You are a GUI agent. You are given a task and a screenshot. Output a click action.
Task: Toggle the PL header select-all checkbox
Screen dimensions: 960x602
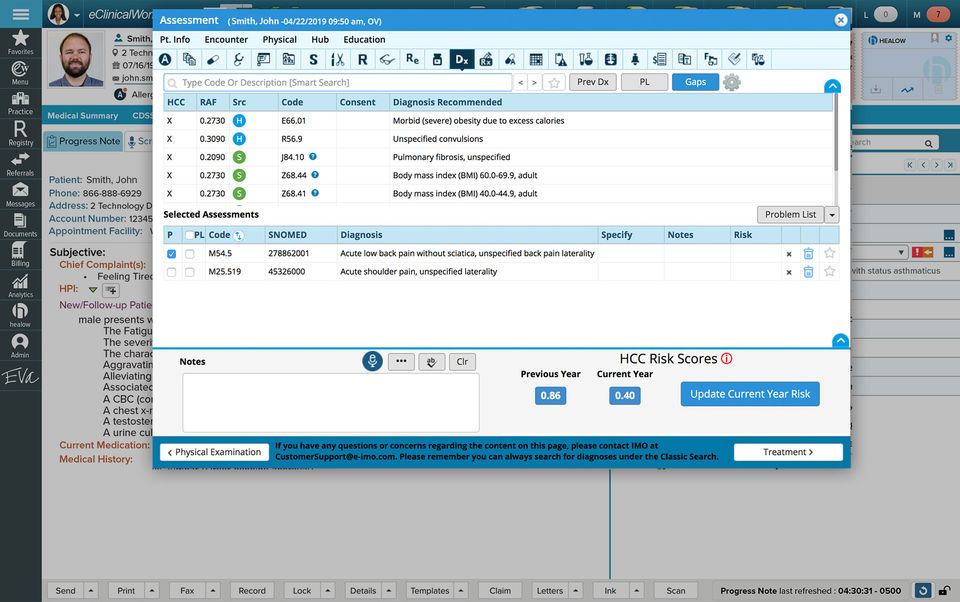pyautogui.click(x=190, y=235)
